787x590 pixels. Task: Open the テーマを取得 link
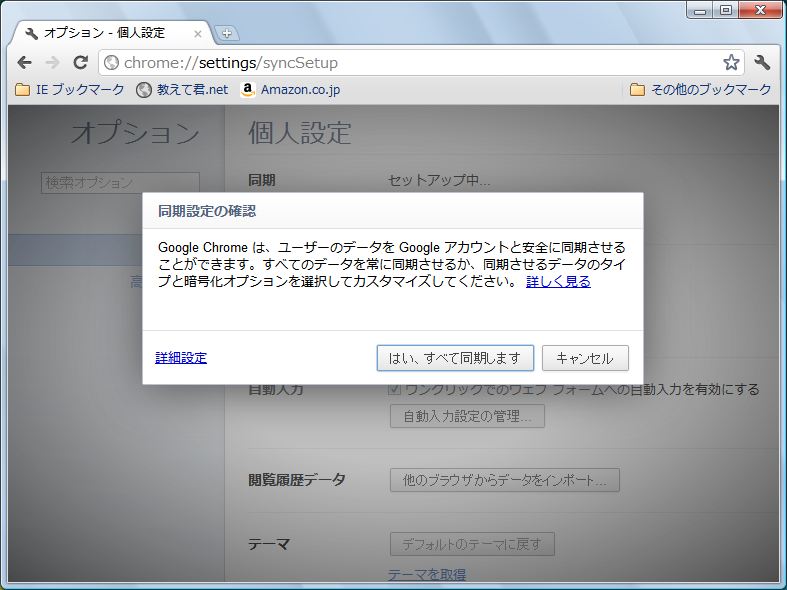427,574
